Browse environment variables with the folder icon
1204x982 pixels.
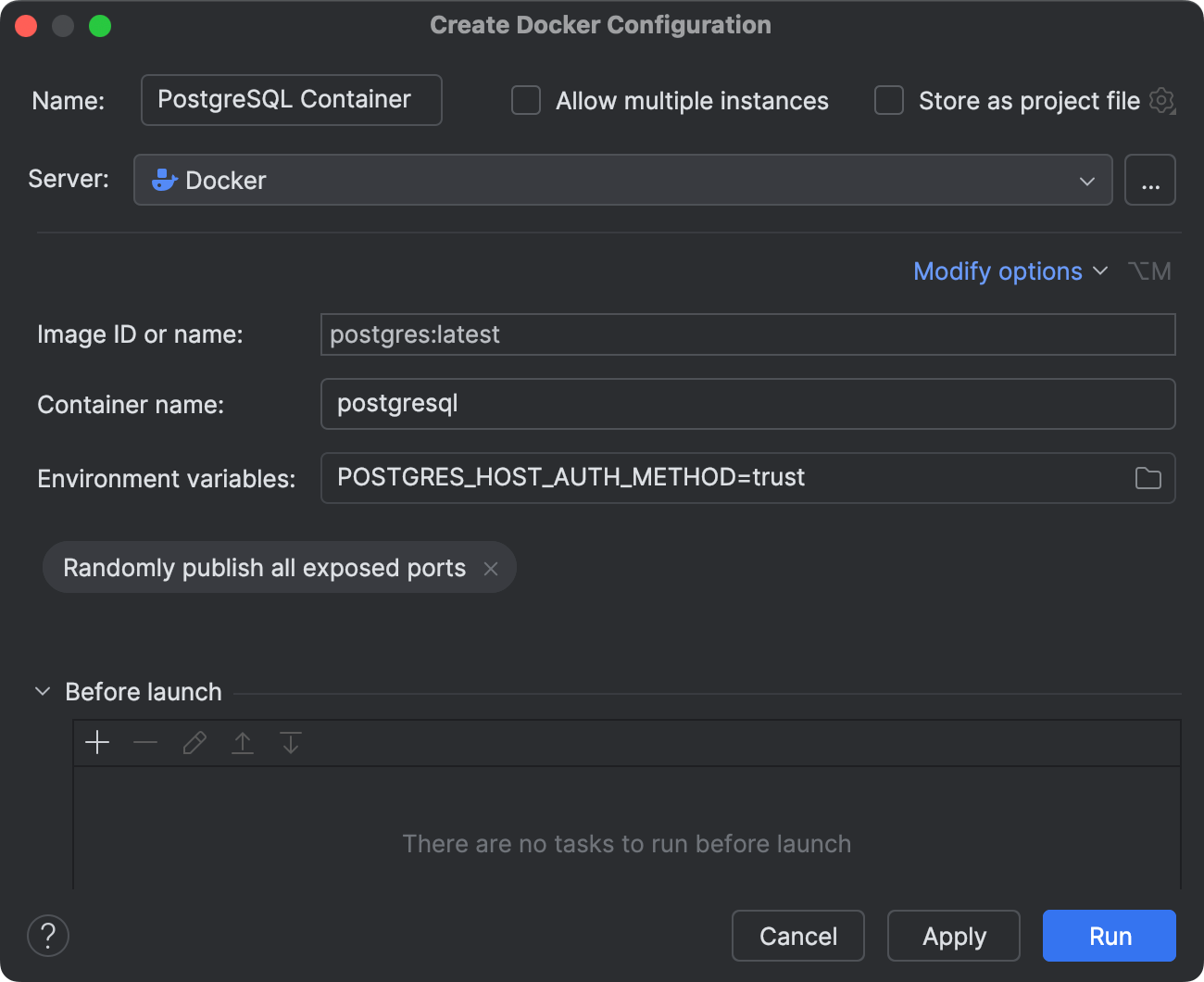pyautogui.click(x=1148, y=478)
